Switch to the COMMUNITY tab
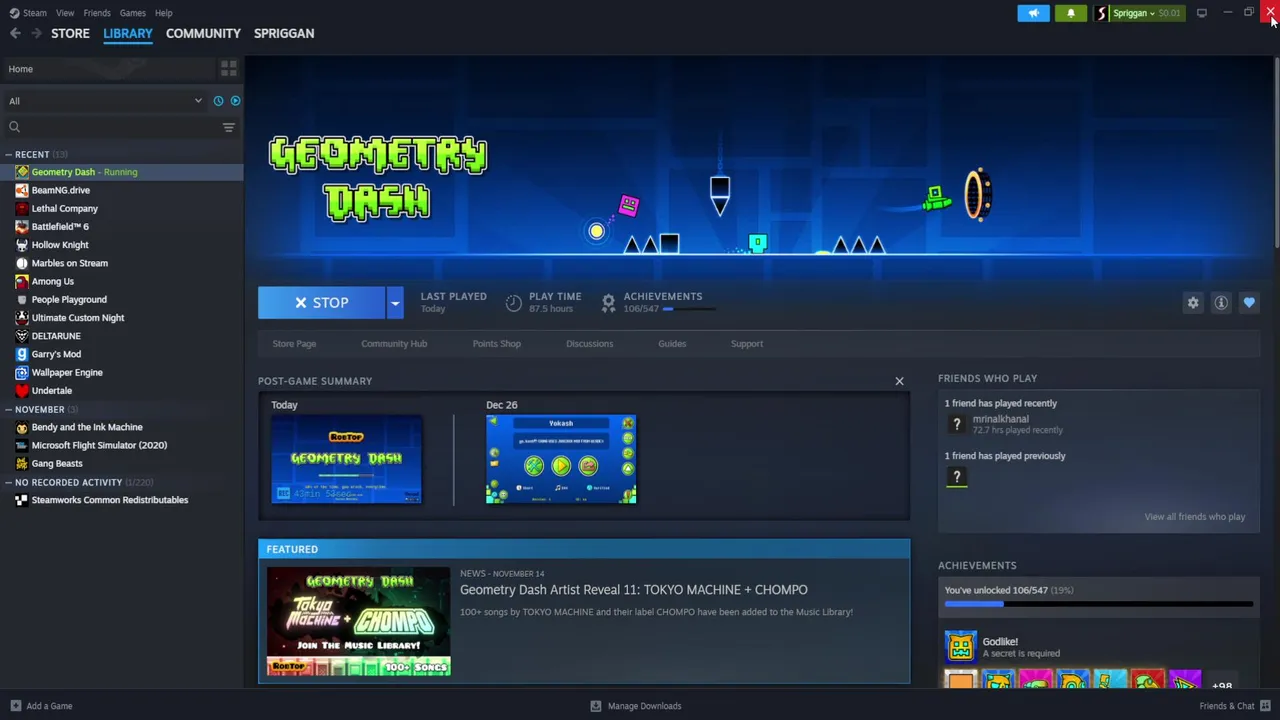Image resolution: width=1280 pixels, height=720 pixels. pyautogui.click(x=203, y=33)
